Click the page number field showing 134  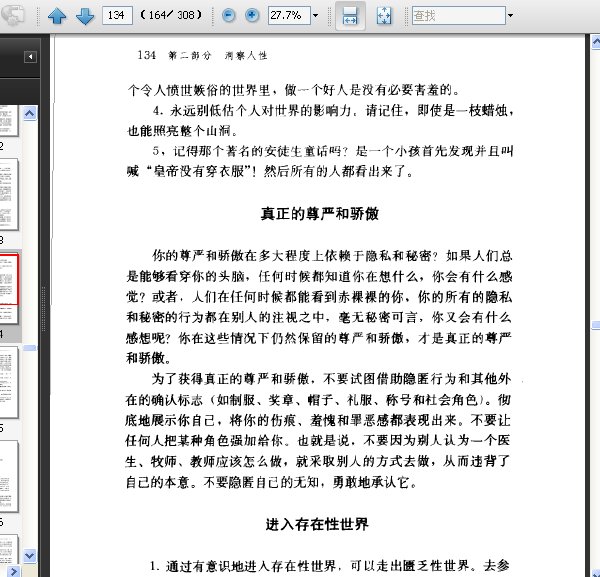(117, 15)
